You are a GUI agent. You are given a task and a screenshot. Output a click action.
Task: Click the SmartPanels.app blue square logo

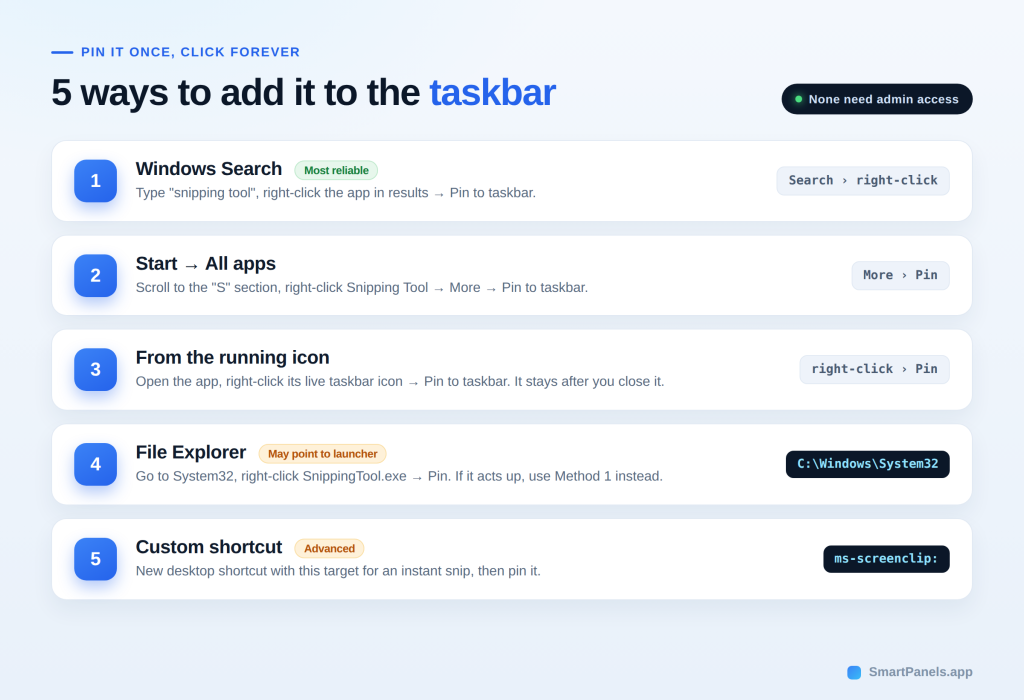[854, 673]
